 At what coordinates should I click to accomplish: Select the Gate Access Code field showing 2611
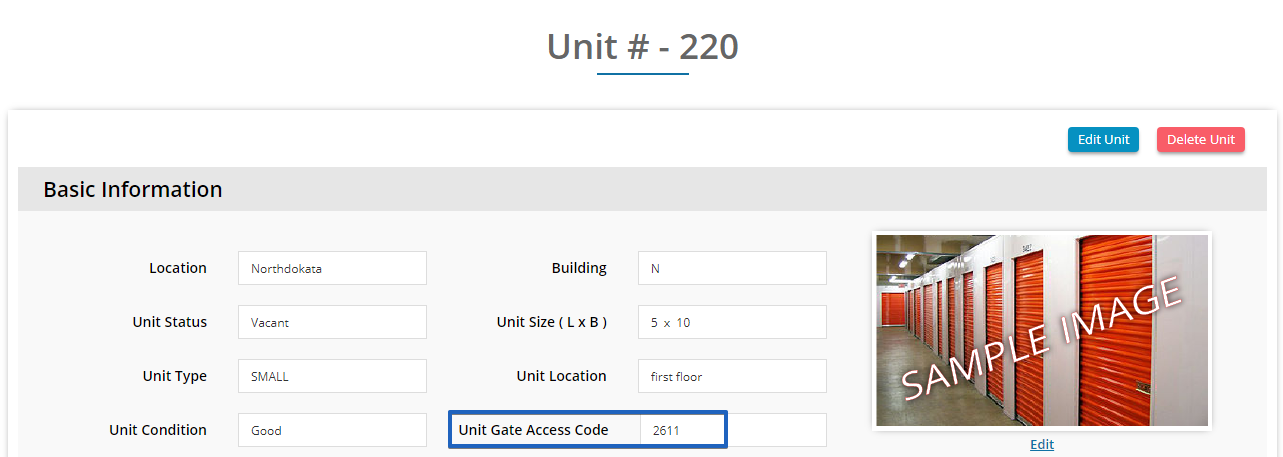(733, 430)
